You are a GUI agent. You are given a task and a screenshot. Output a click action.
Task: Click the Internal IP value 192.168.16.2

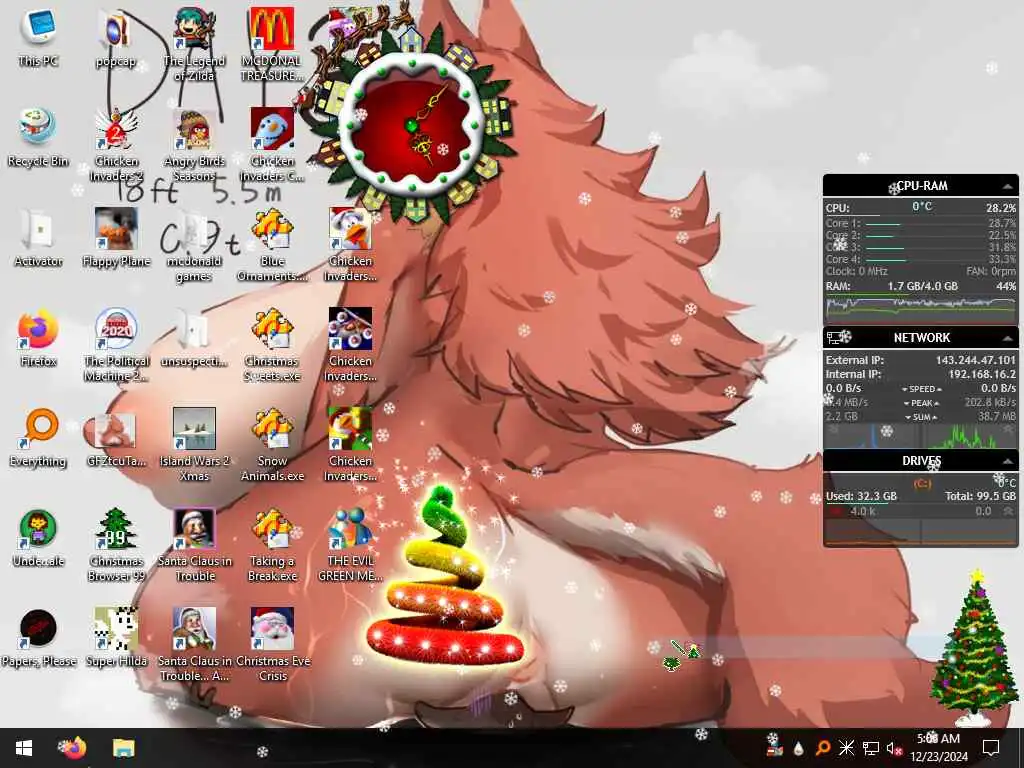[982, 374]
